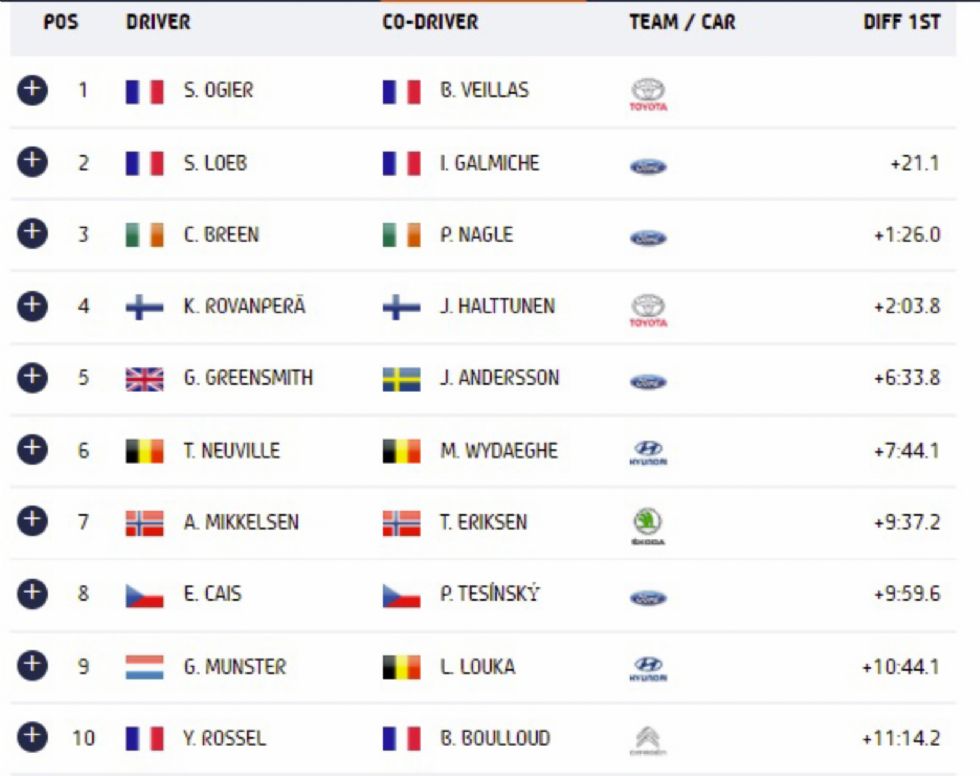Click Luxembourg flag beside G. Munster
This screenshot has width=980, height=776.
144,667
